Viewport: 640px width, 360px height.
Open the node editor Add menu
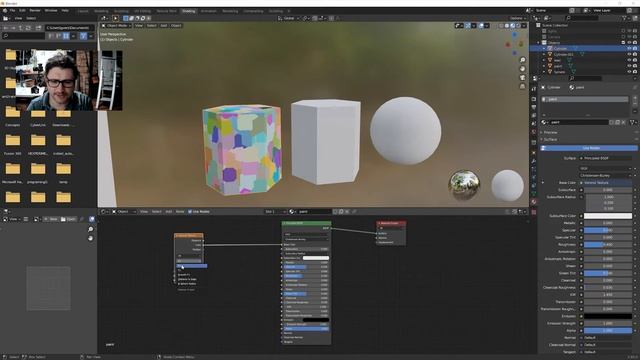[169, 211]
